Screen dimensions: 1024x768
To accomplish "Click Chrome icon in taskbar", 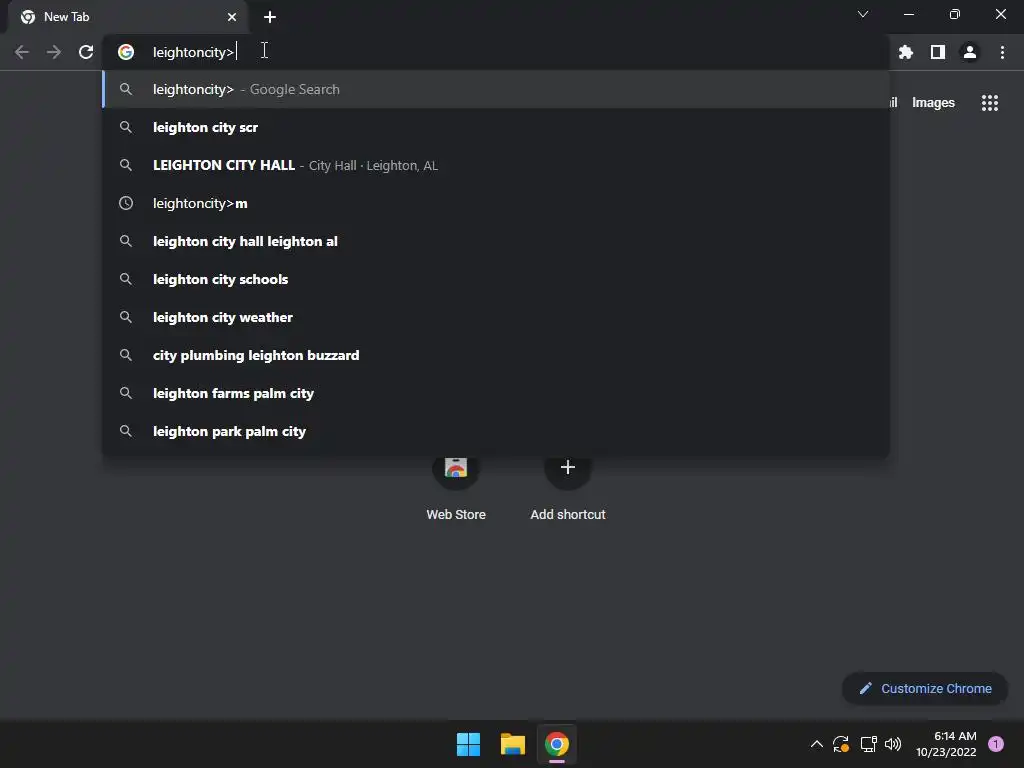I will (x=557, y=744).
